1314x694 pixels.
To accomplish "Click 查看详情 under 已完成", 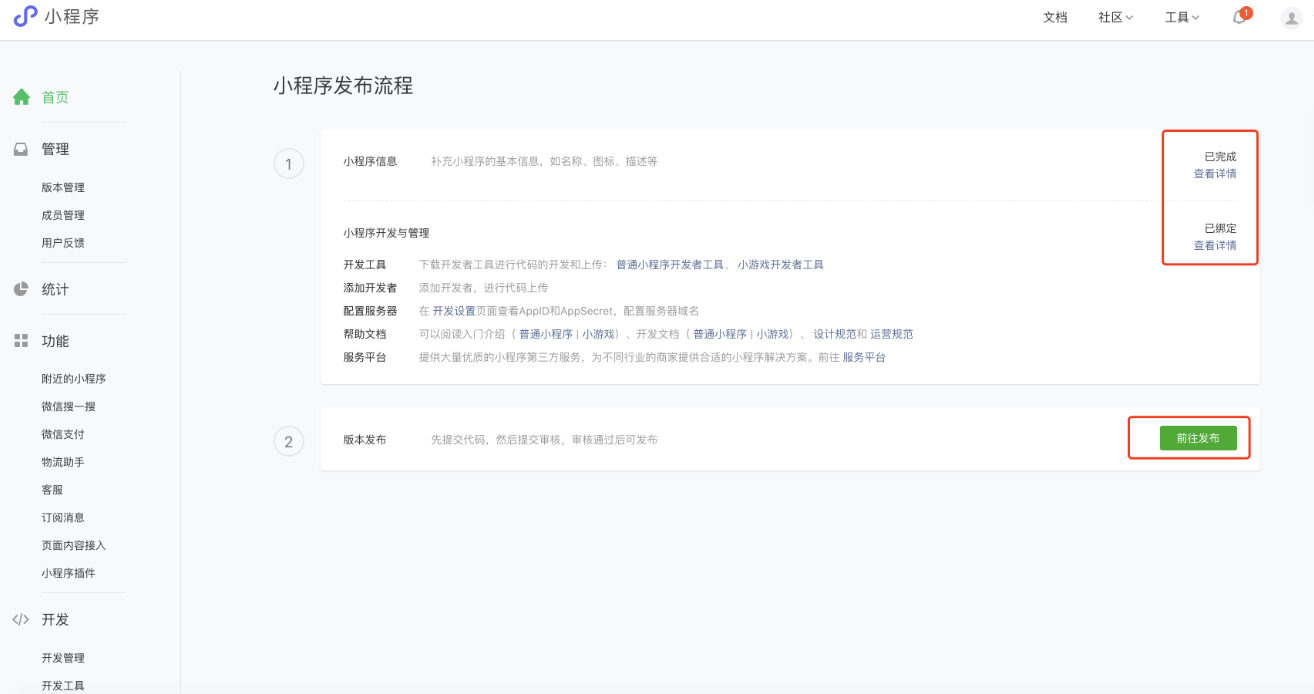I will (1214, 174).
